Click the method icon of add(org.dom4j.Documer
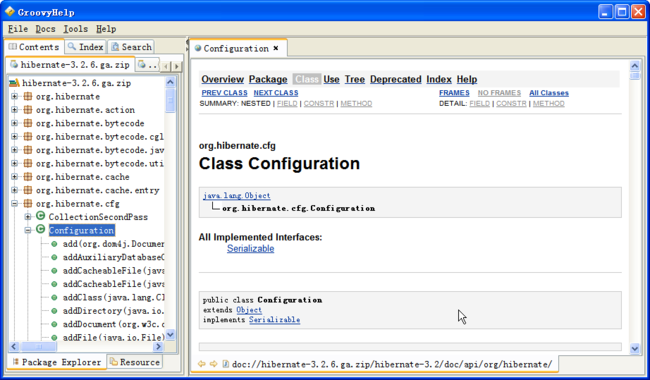Viewport: 650px width, 380px height. [x=54, y=244]
